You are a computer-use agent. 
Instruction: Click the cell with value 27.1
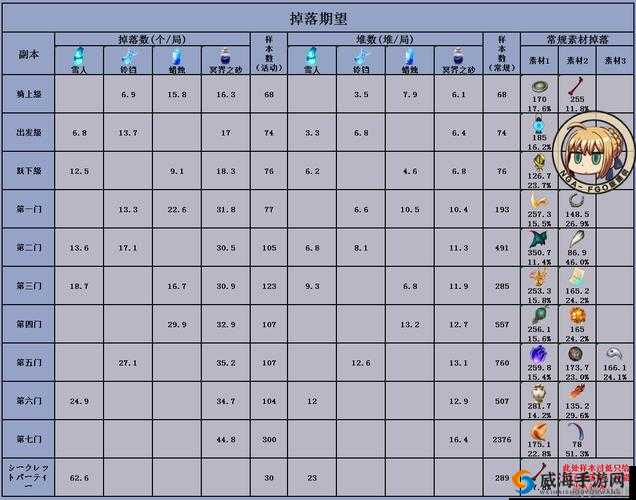point(128,363)
